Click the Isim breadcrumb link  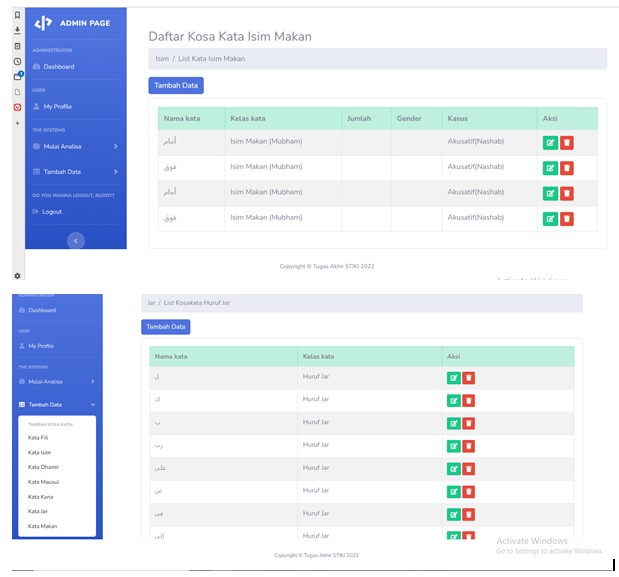coord(162,59)
